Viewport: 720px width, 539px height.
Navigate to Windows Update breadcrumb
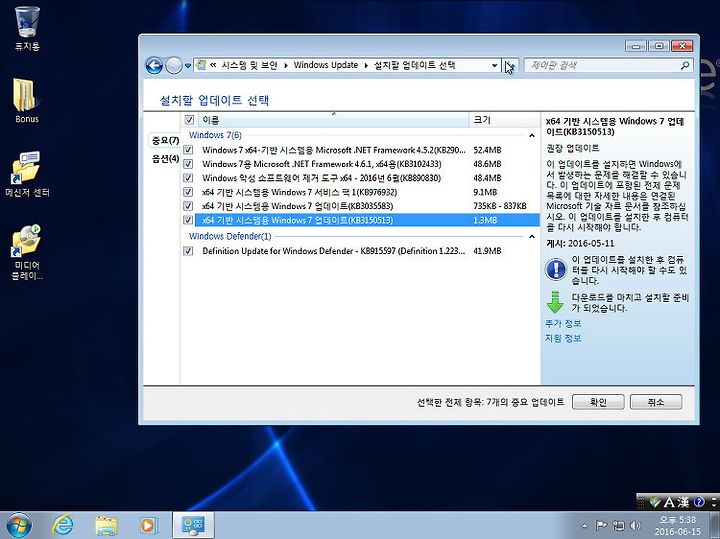[326, 65]
